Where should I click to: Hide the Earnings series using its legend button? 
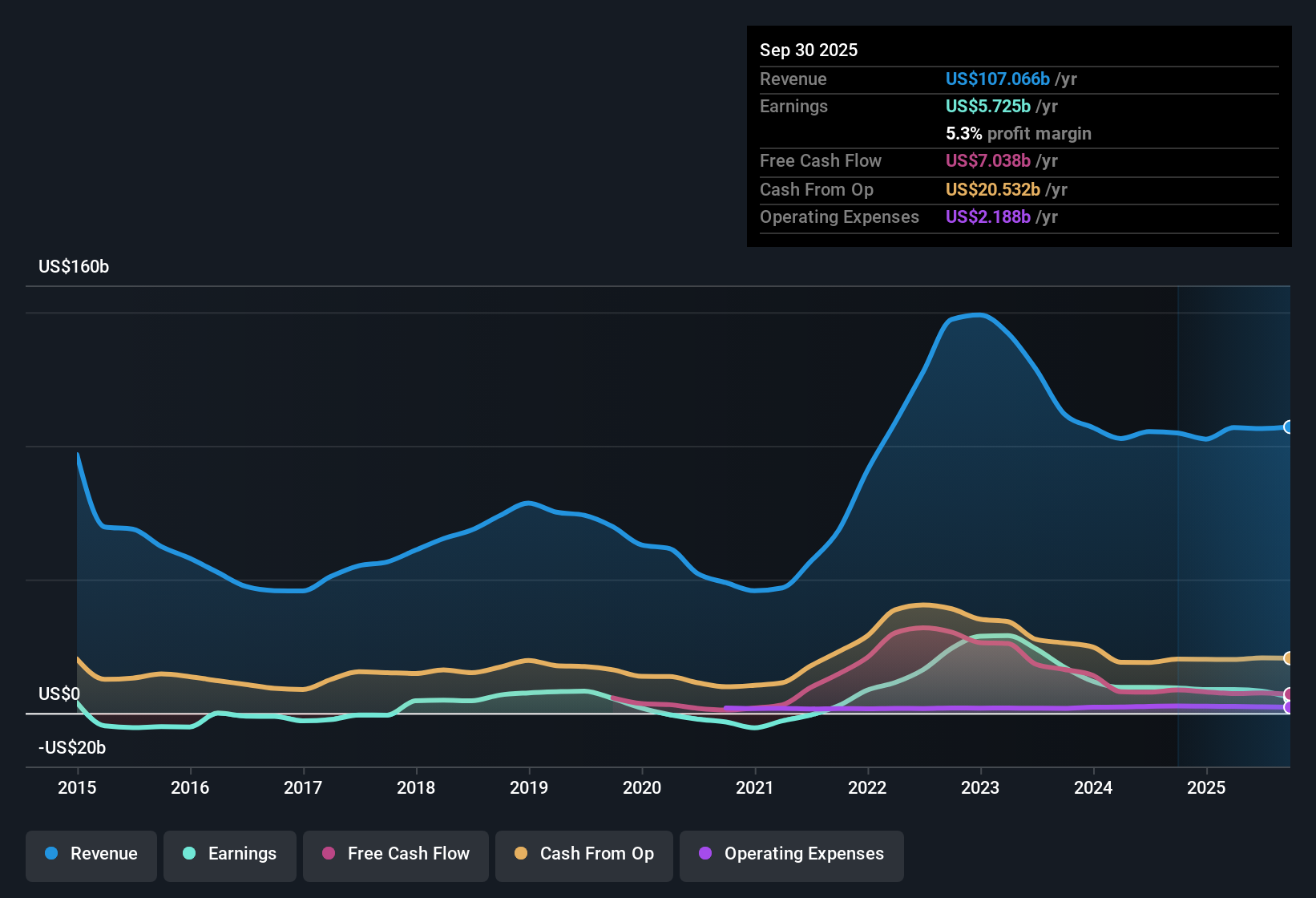(x=230, y=854)
